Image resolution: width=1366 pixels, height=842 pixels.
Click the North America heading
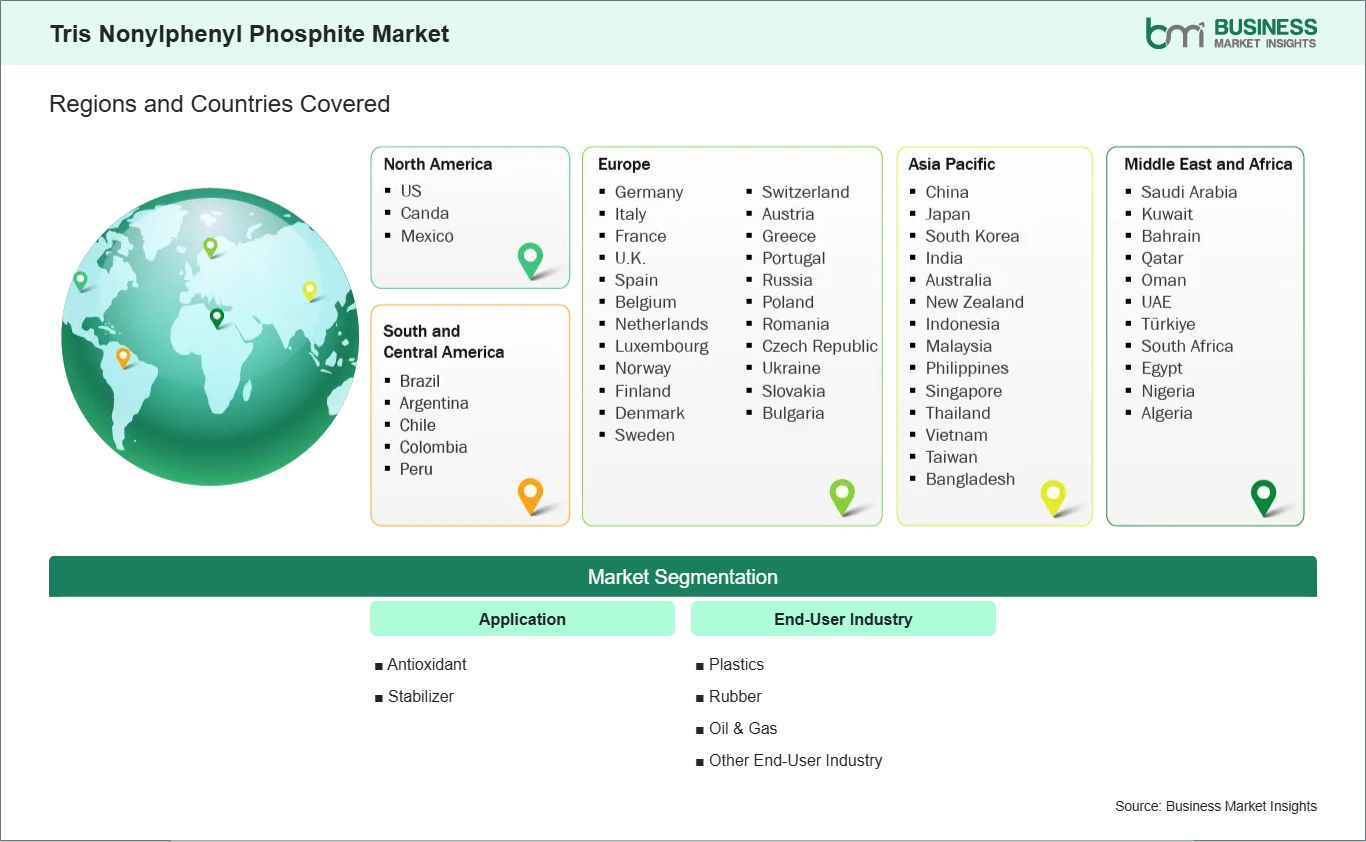[438, 164]
